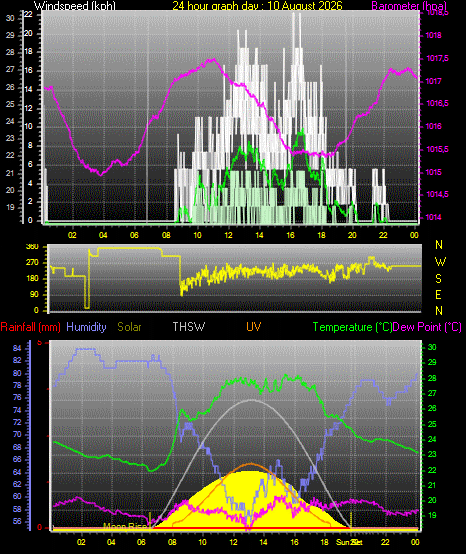
Task: Click the 78 humidity axis value
Action: click(x=17, y=385)
